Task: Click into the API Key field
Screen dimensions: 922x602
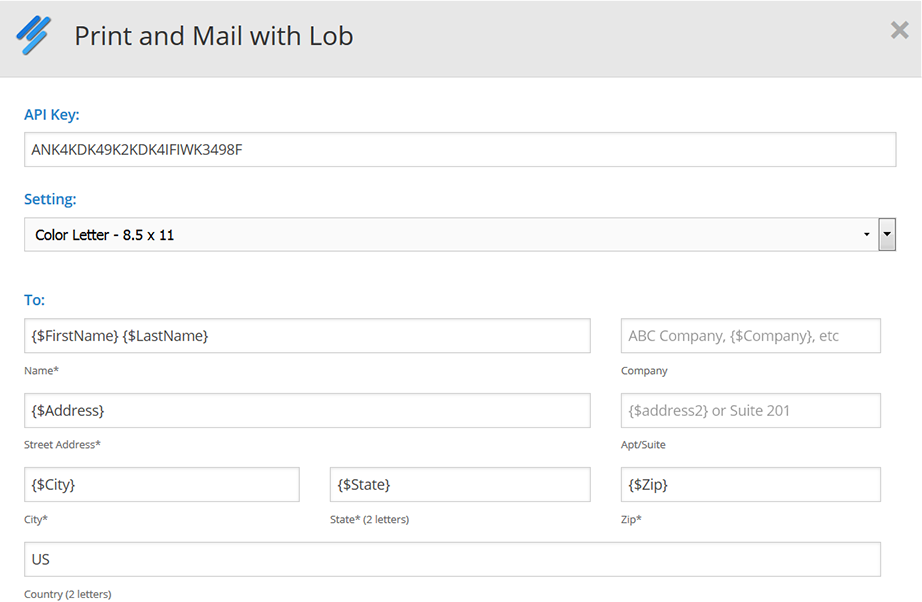Action: click(459, 150)
